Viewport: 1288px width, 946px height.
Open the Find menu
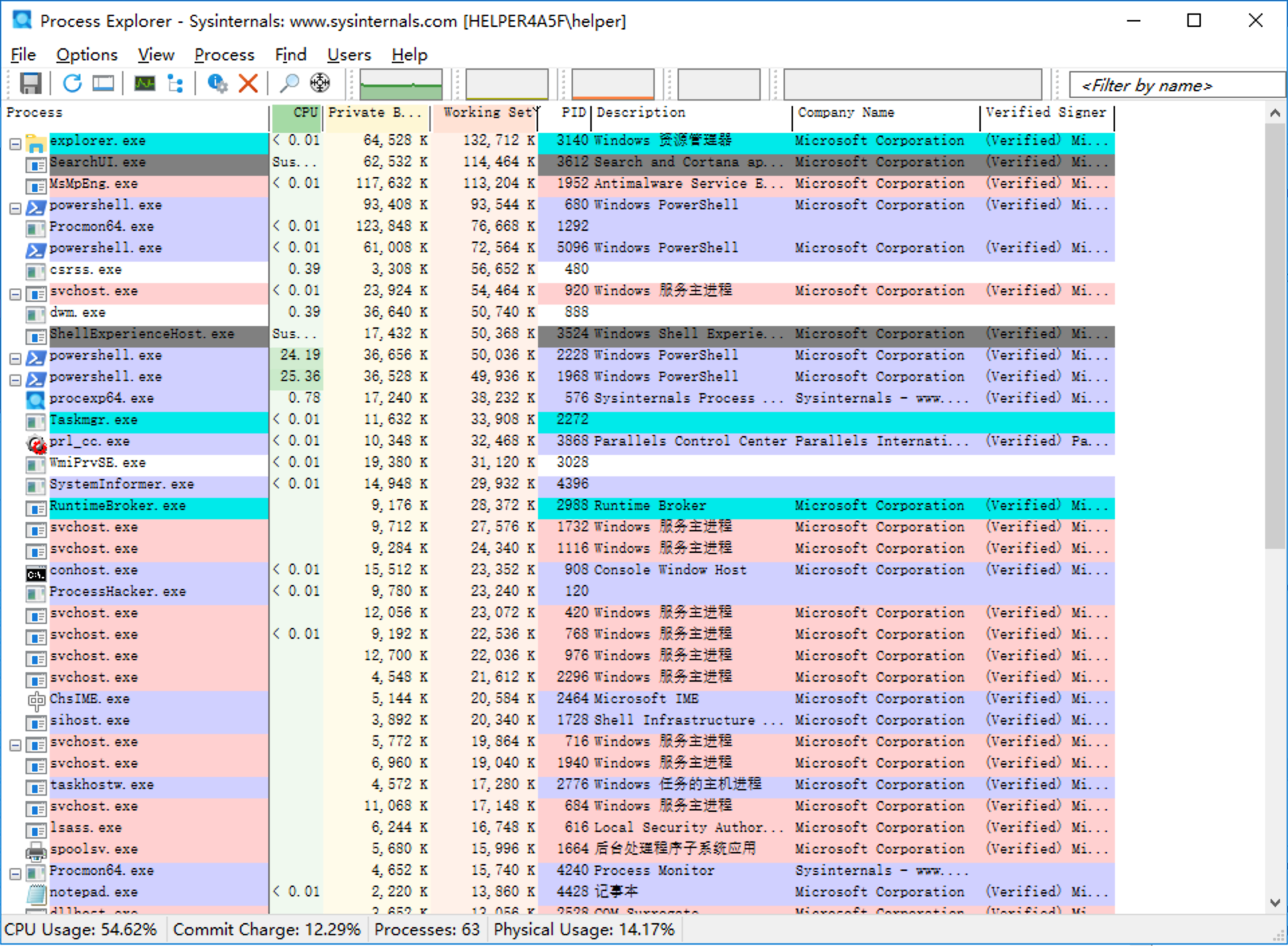[x=290, y=54]
